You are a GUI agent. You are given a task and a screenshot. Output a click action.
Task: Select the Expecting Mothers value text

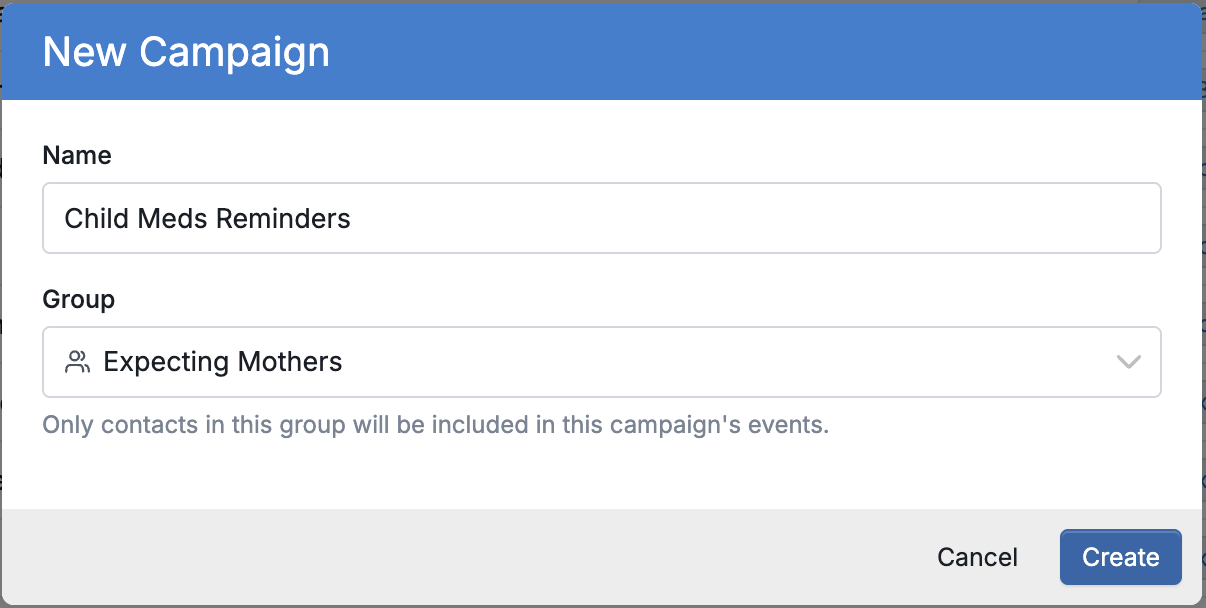coord(223,362)
